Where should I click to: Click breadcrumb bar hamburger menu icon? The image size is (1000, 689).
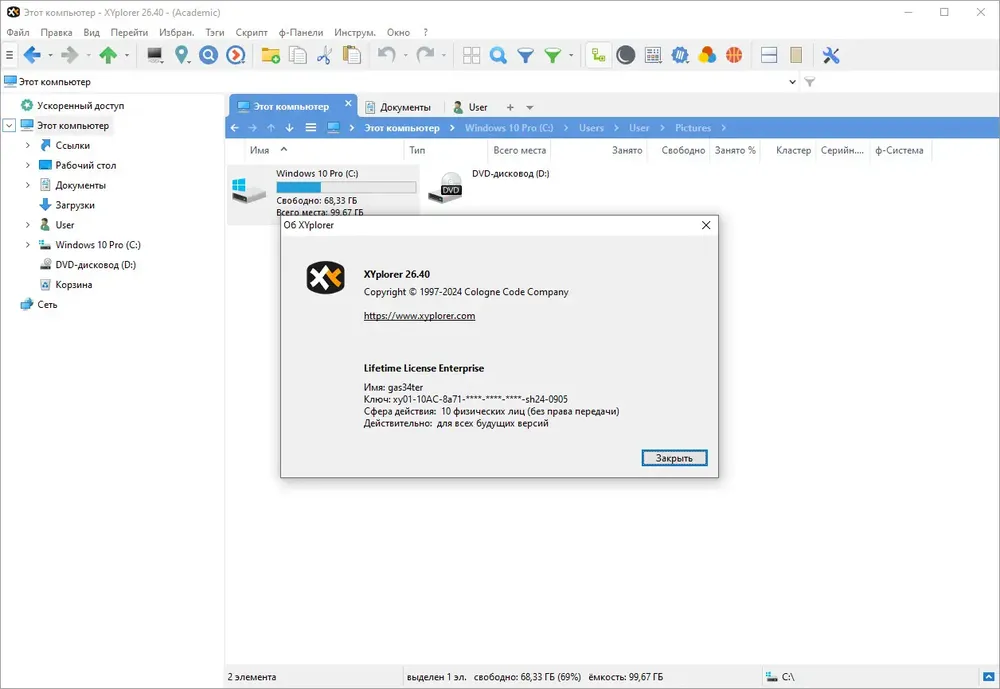pyautogui.click(x=311, y=128)
